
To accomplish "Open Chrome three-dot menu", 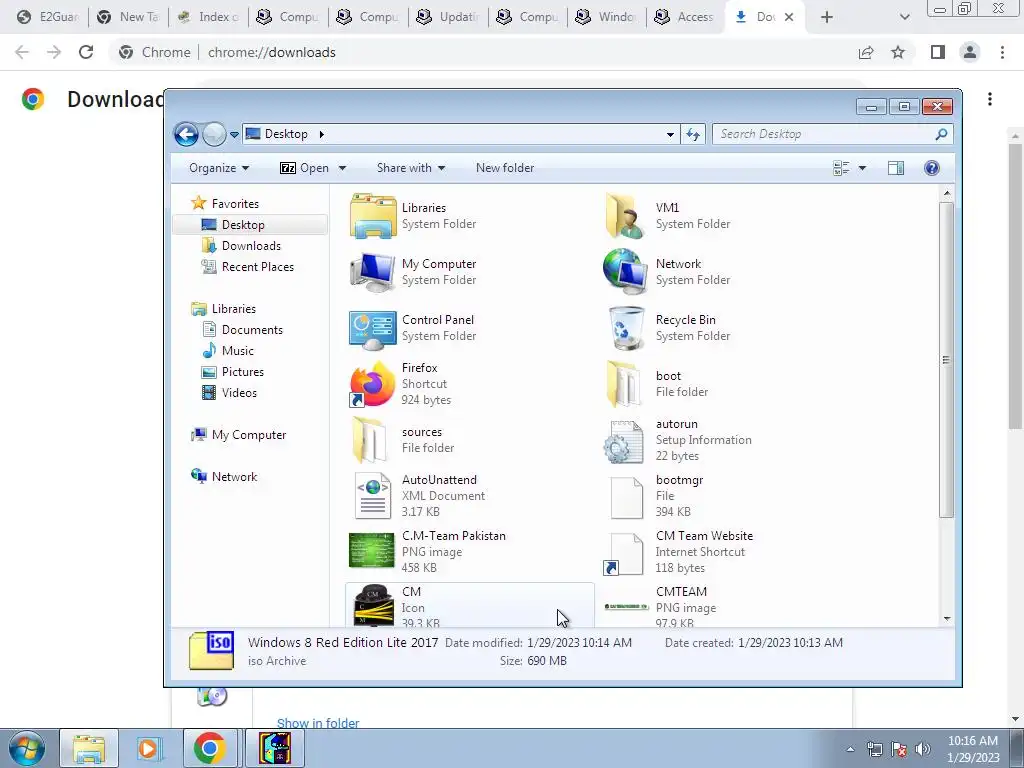I will (x=1002, y=52).
